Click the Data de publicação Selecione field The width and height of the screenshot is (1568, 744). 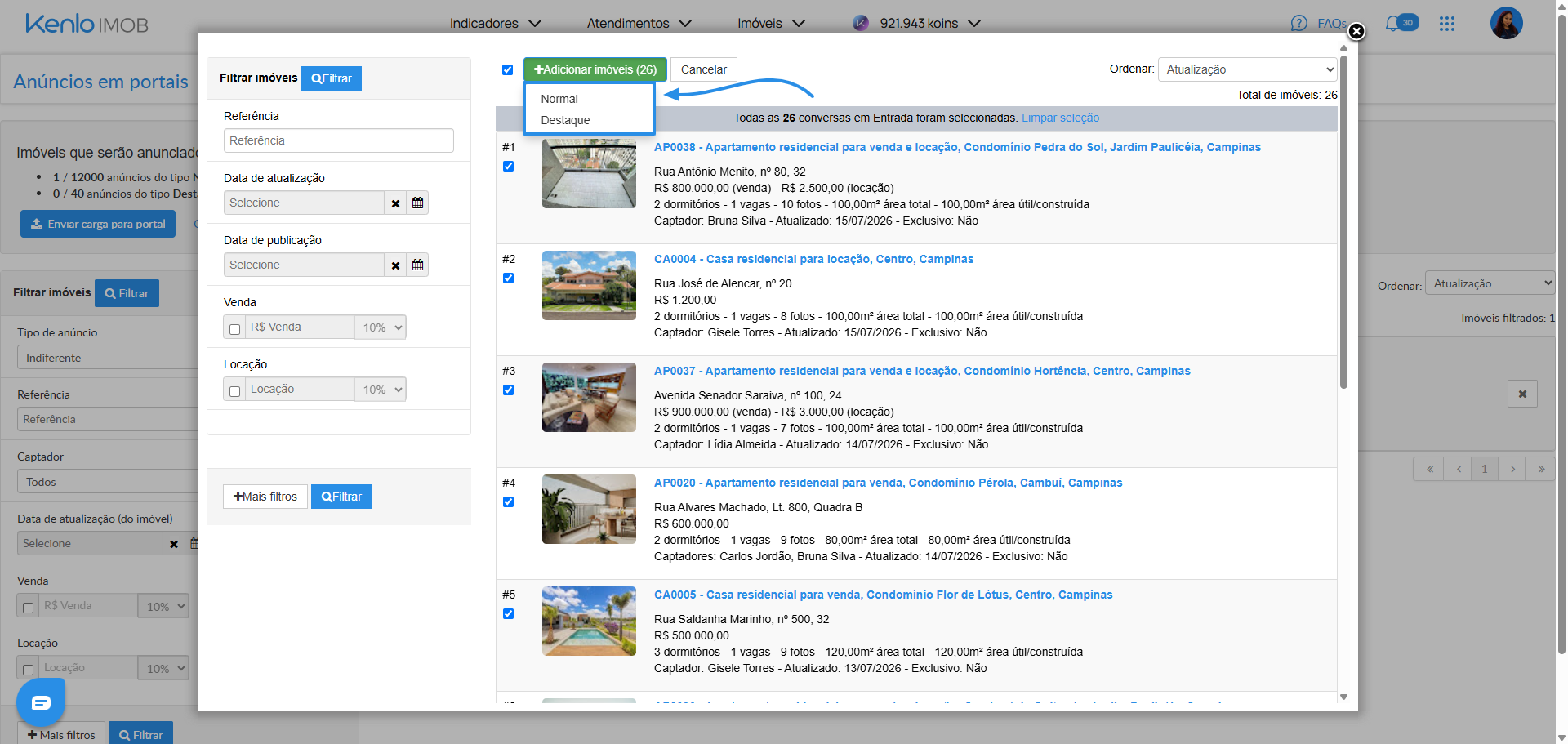304,265
